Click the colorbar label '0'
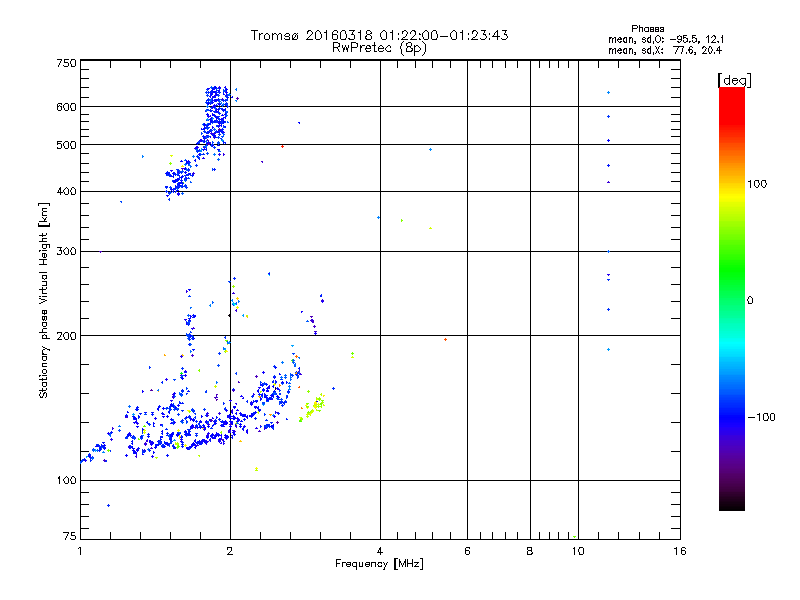Image resolution: width=800 pixels, height=600 pixels. click(749, 301)
